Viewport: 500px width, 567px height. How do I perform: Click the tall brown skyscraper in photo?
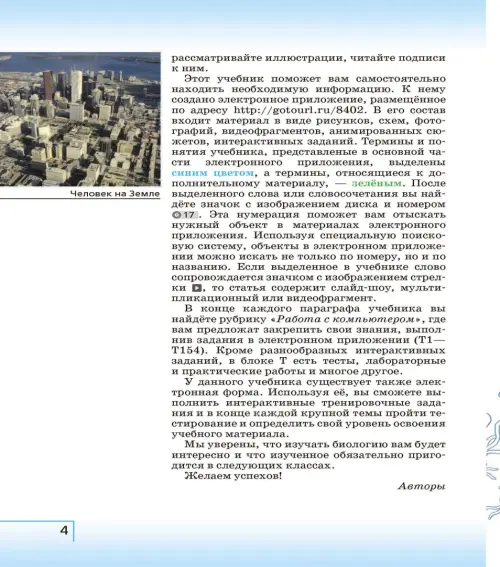48,85
